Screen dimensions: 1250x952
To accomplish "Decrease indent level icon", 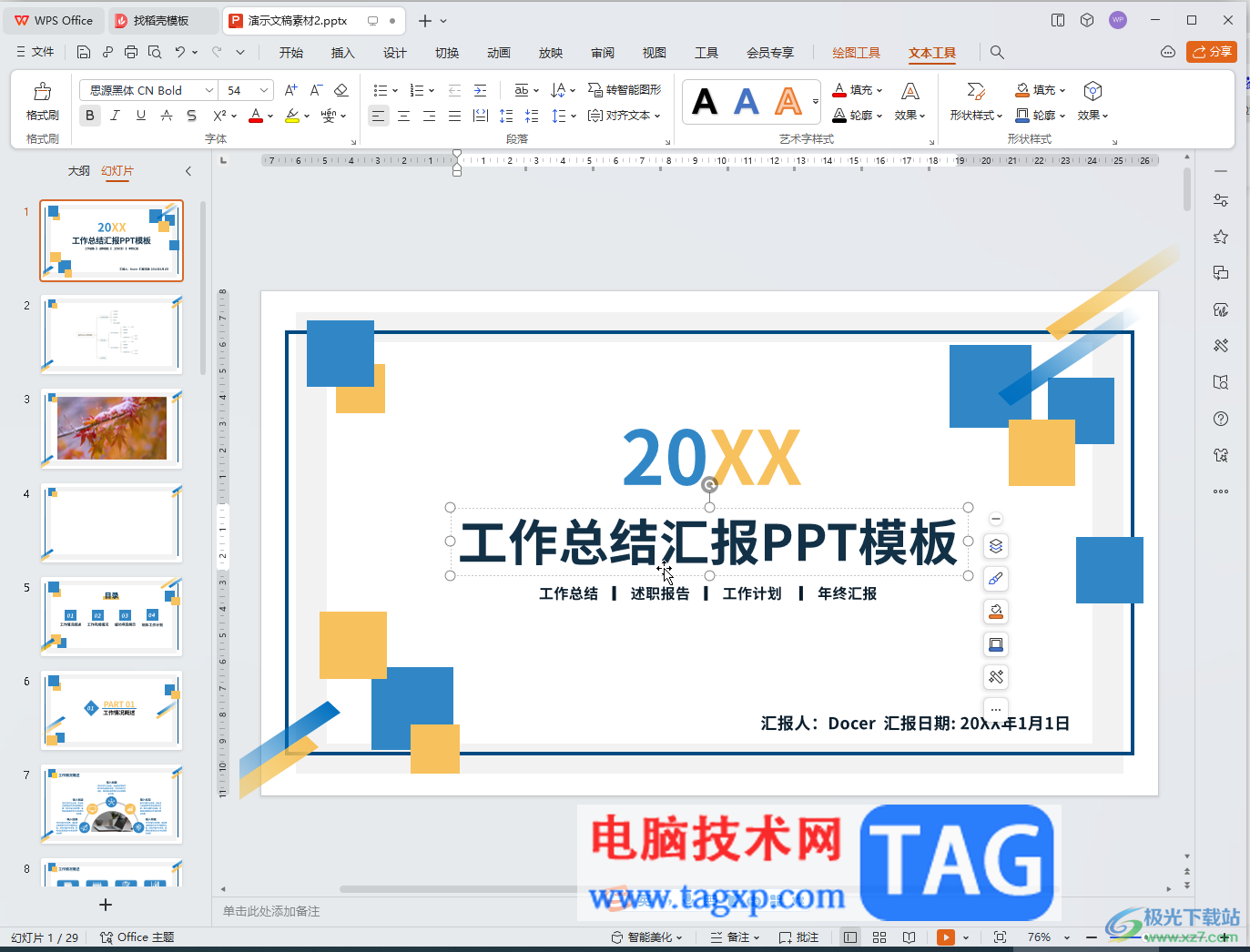I will point(454,90).
